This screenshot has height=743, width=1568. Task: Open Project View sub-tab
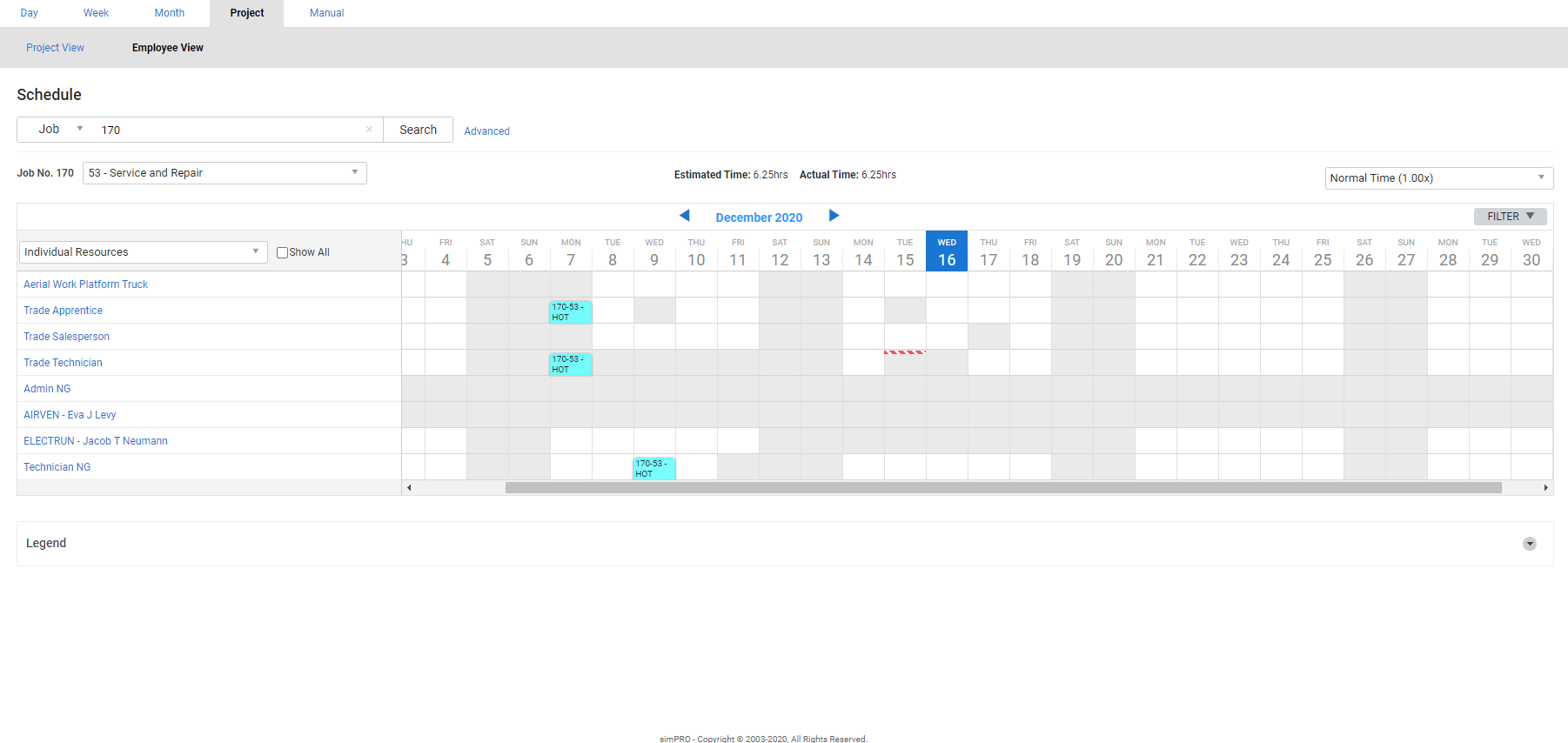(x=55, y=48)
